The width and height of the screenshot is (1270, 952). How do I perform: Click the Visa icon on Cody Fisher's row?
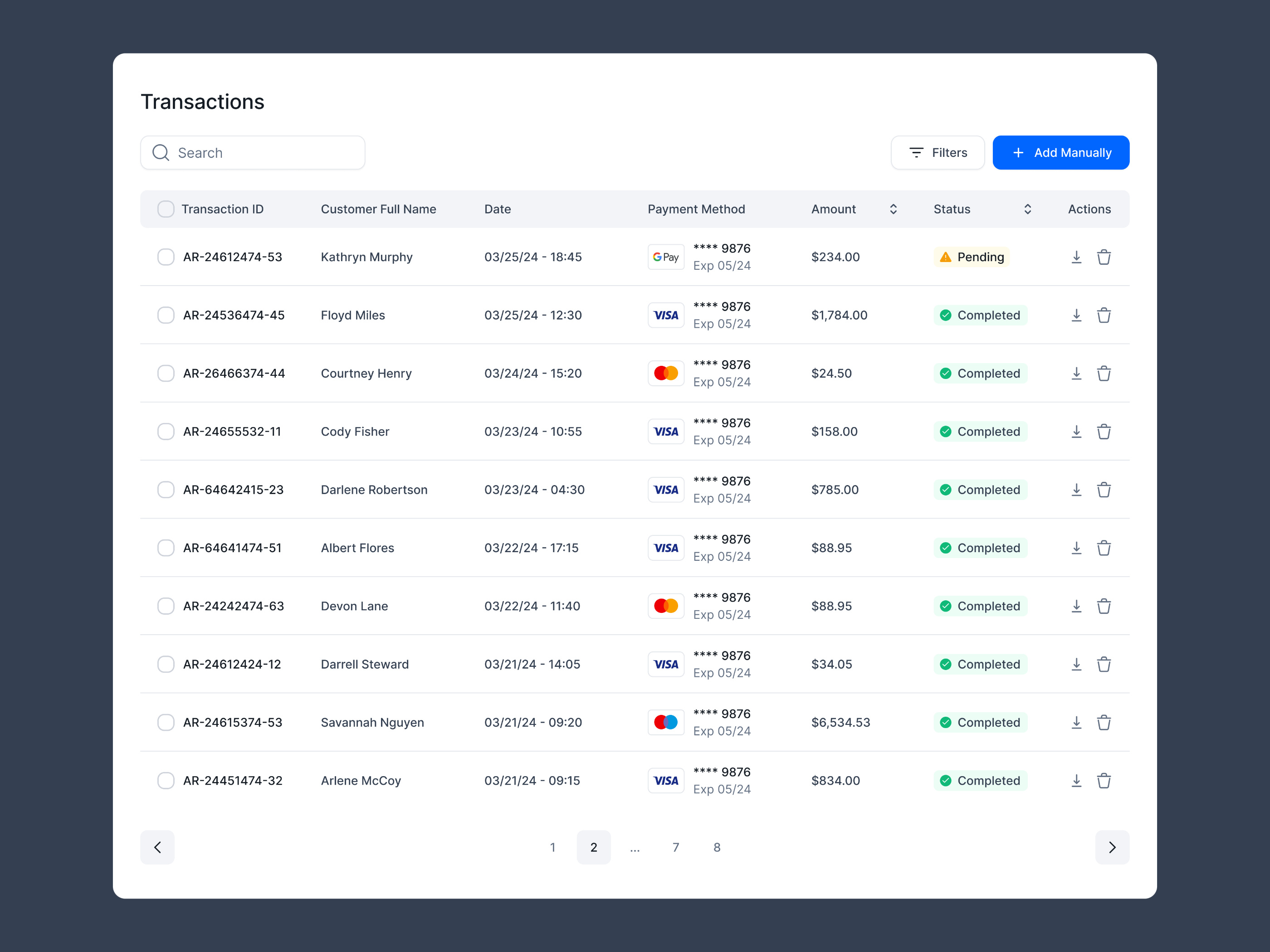pyautogui.click(x=666, y=432)
